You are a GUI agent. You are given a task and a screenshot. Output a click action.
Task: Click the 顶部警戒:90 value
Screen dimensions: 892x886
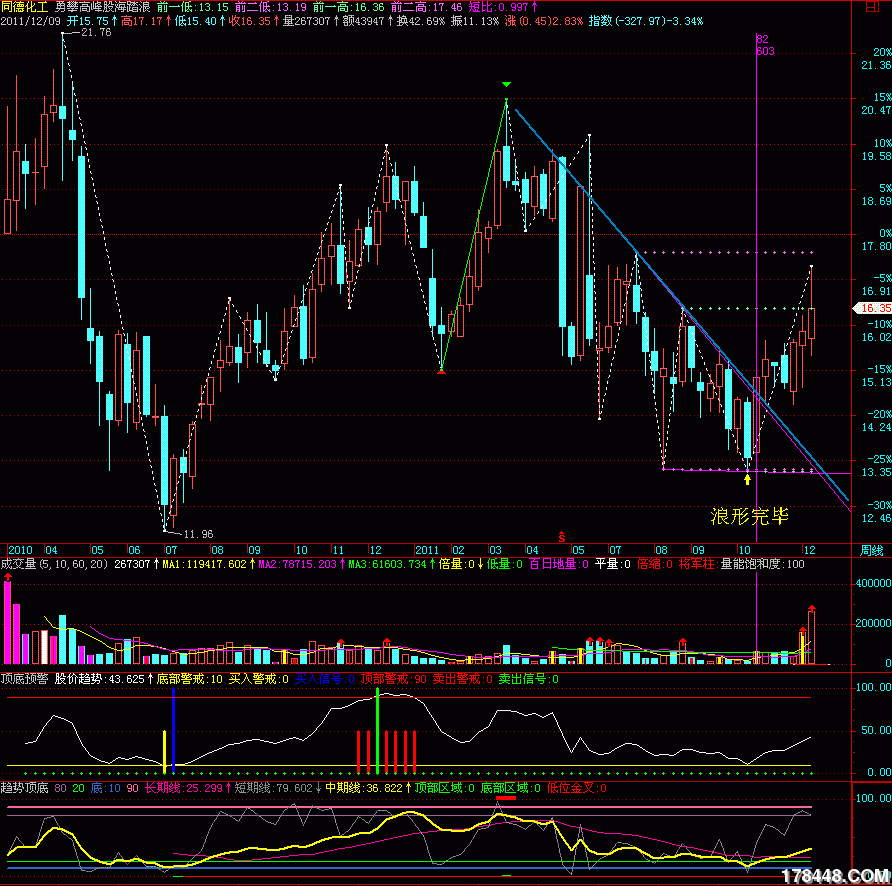(394, 679)
